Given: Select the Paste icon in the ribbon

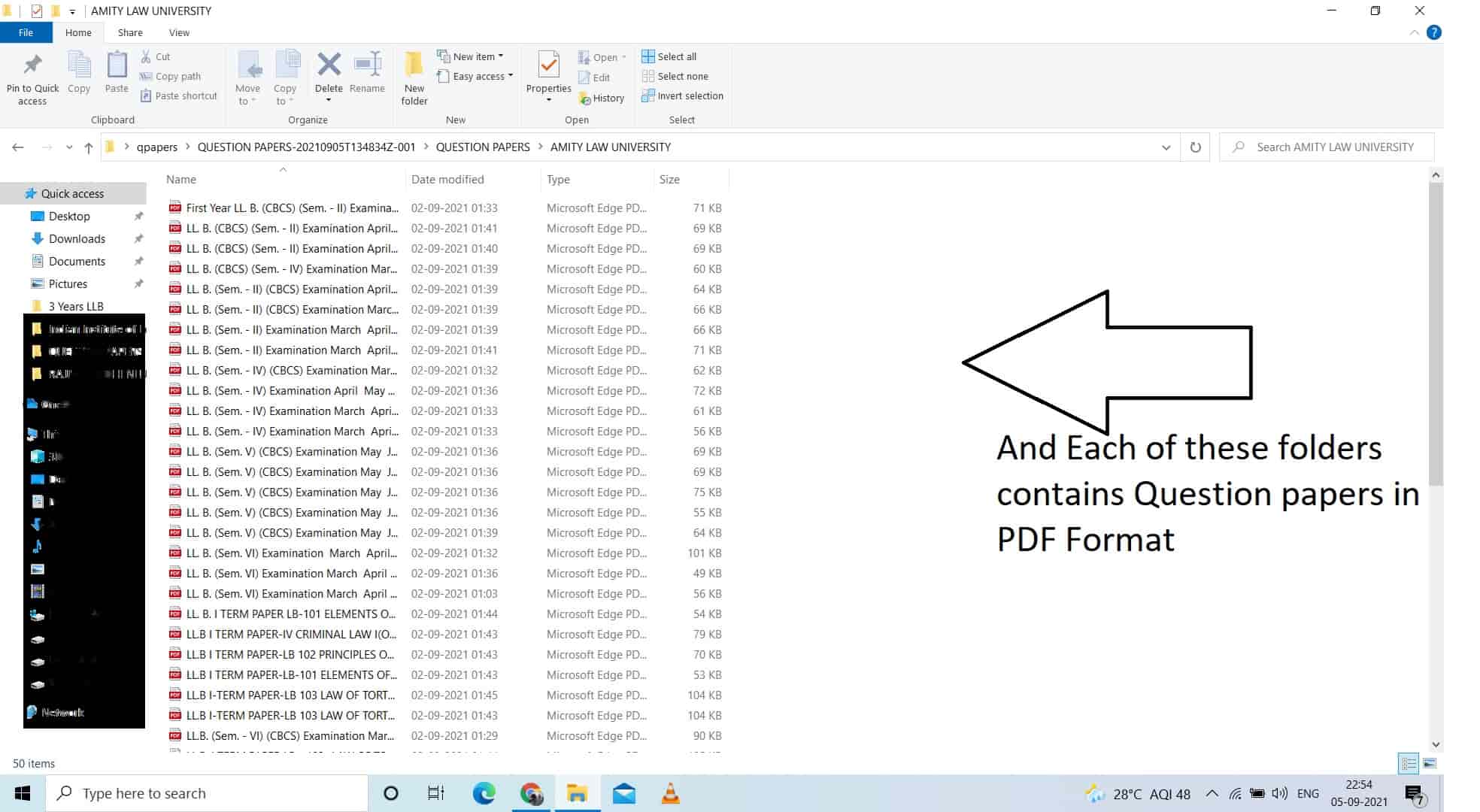Looking at the screenshot, I should click(117, 74).
